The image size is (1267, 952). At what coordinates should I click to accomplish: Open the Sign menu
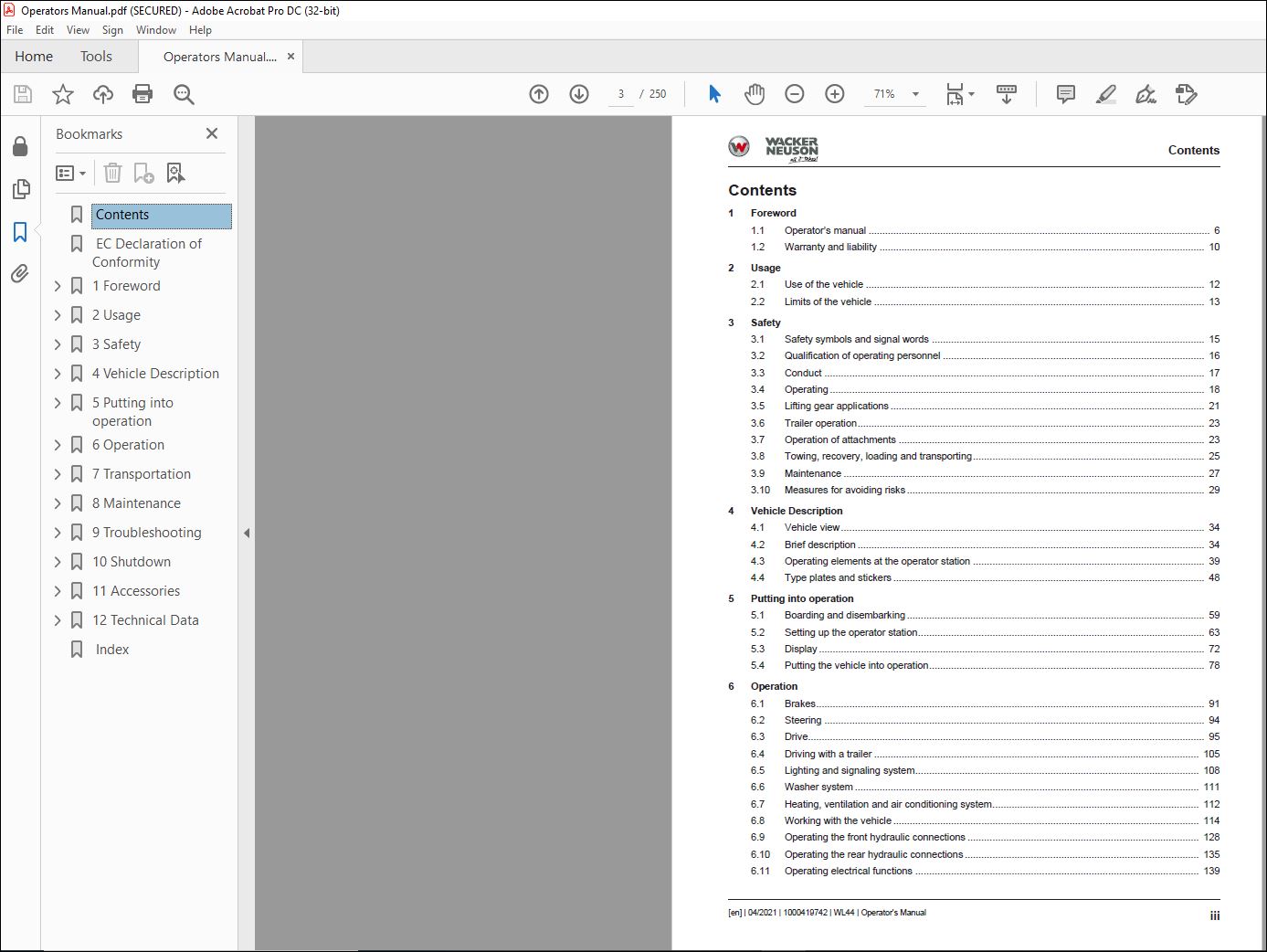[112, 30]
